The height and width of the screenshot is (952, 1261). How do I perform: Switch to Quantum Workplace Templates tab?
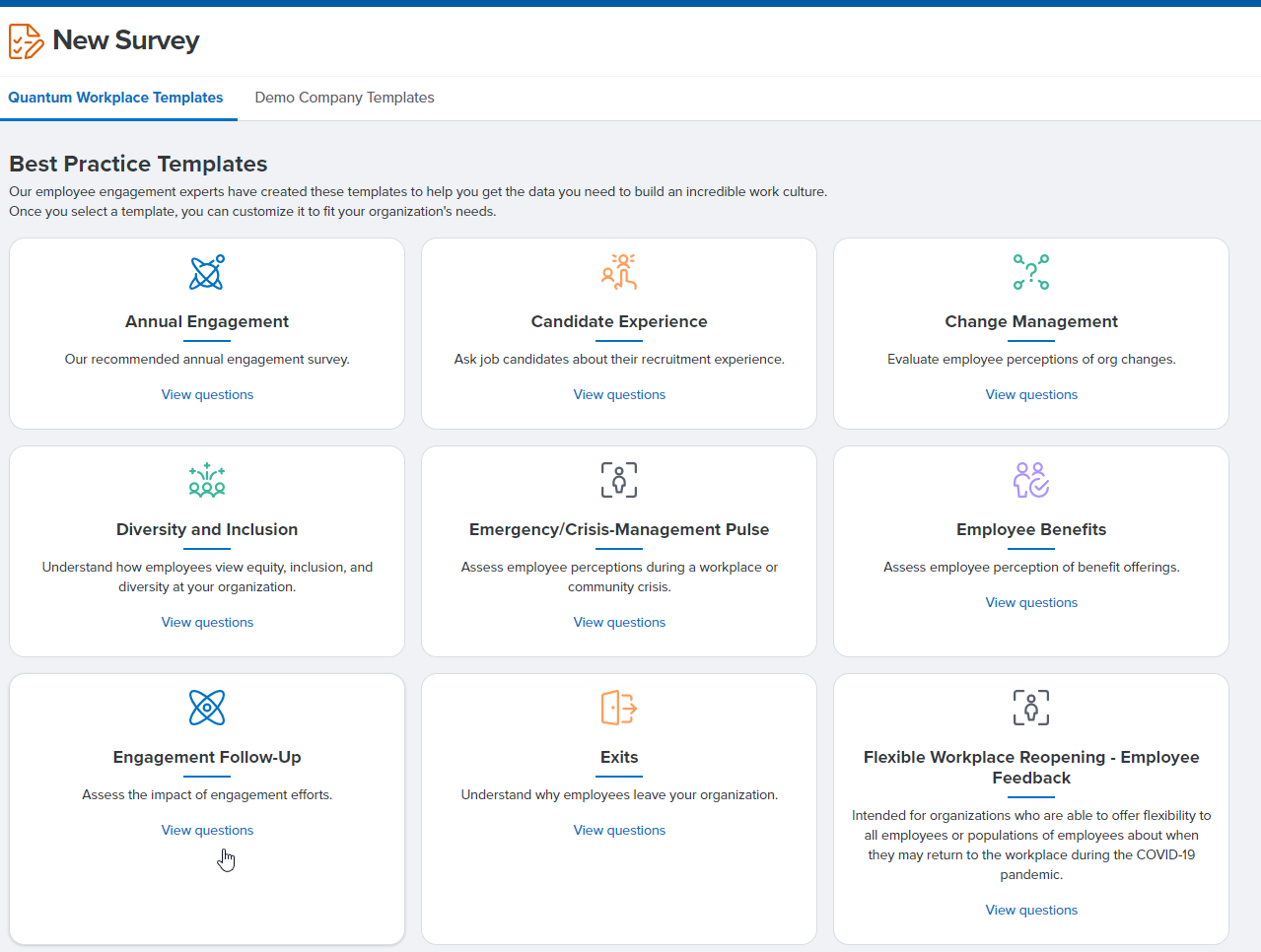point(115,98)
